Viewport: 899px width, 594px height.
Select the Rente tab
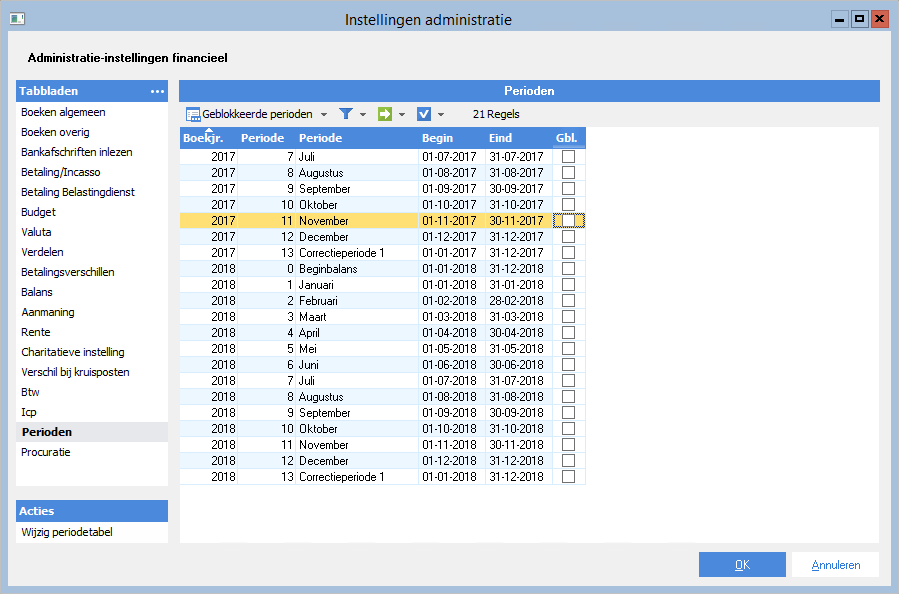point(36,333)
